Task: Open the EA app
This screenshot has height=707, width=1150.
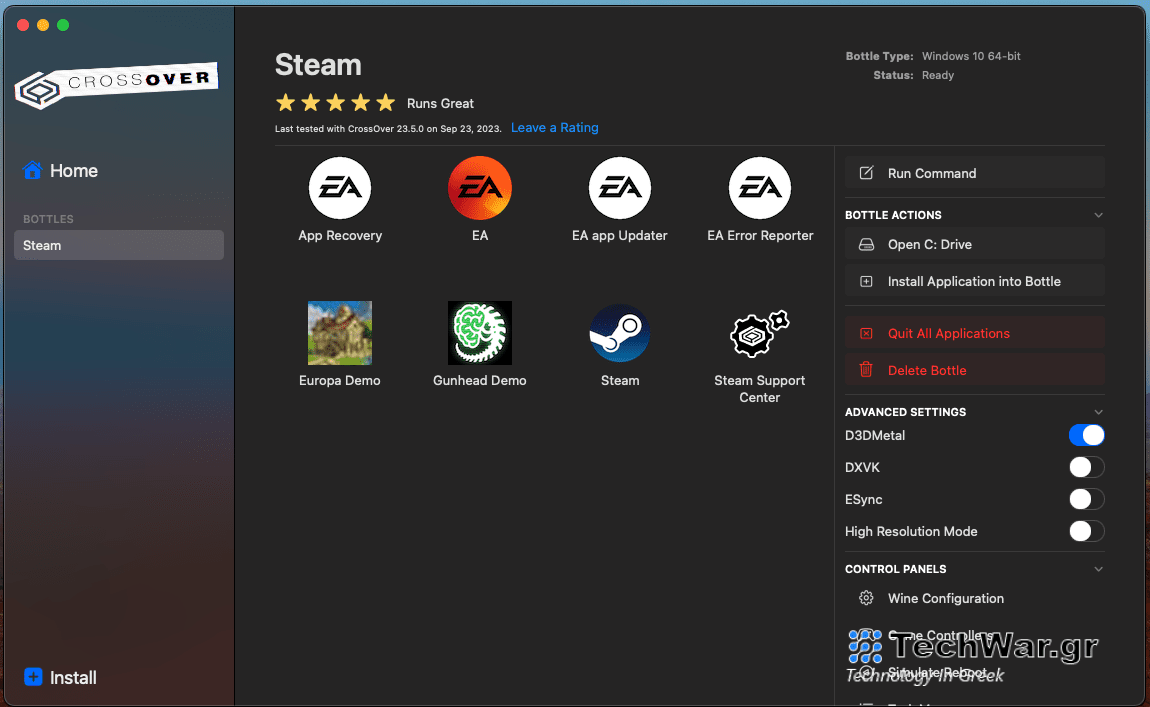Action: pos(480,188)
